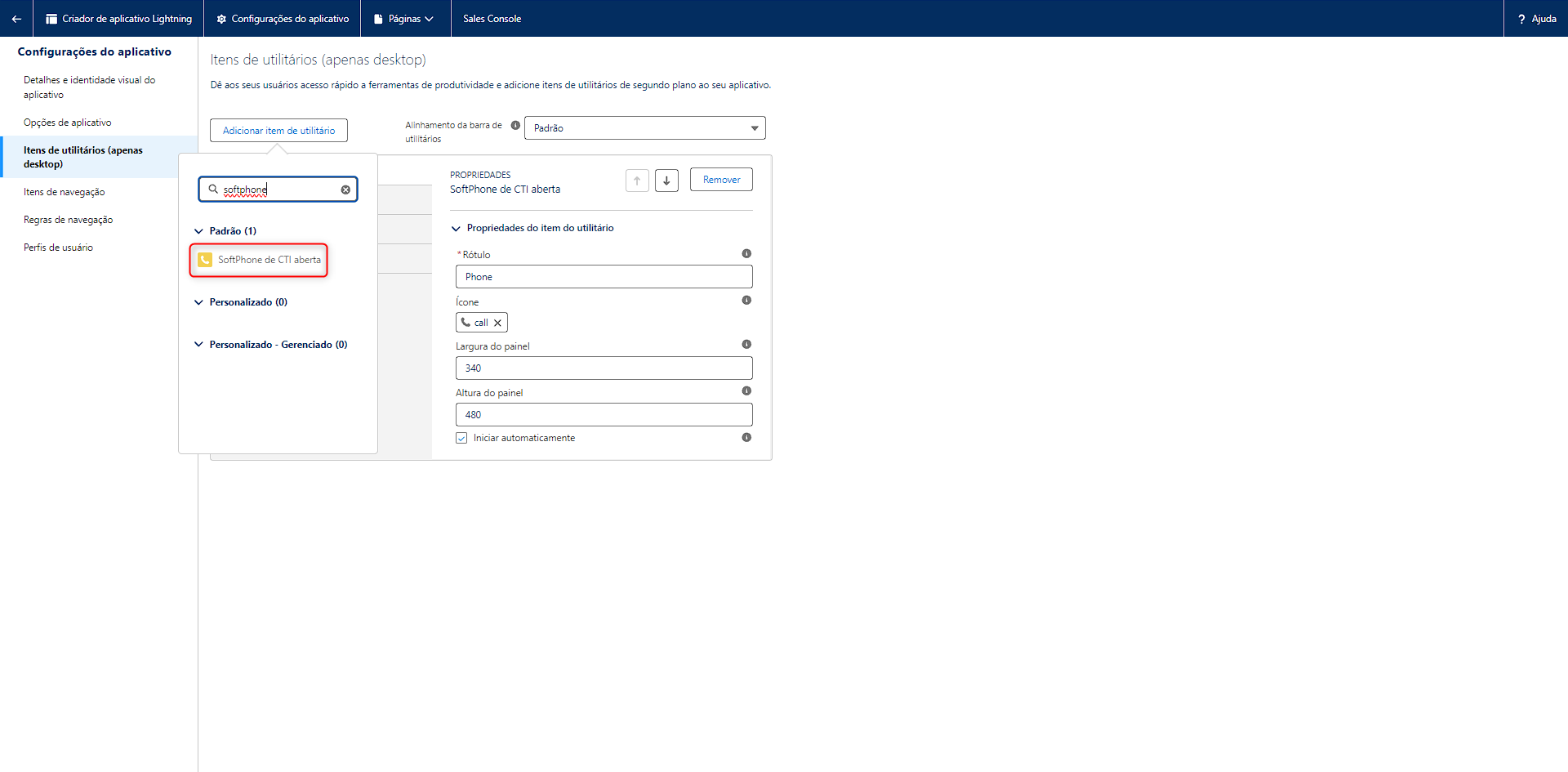
Task: Click Adicionar item de utilitário button
Action: 278,131
